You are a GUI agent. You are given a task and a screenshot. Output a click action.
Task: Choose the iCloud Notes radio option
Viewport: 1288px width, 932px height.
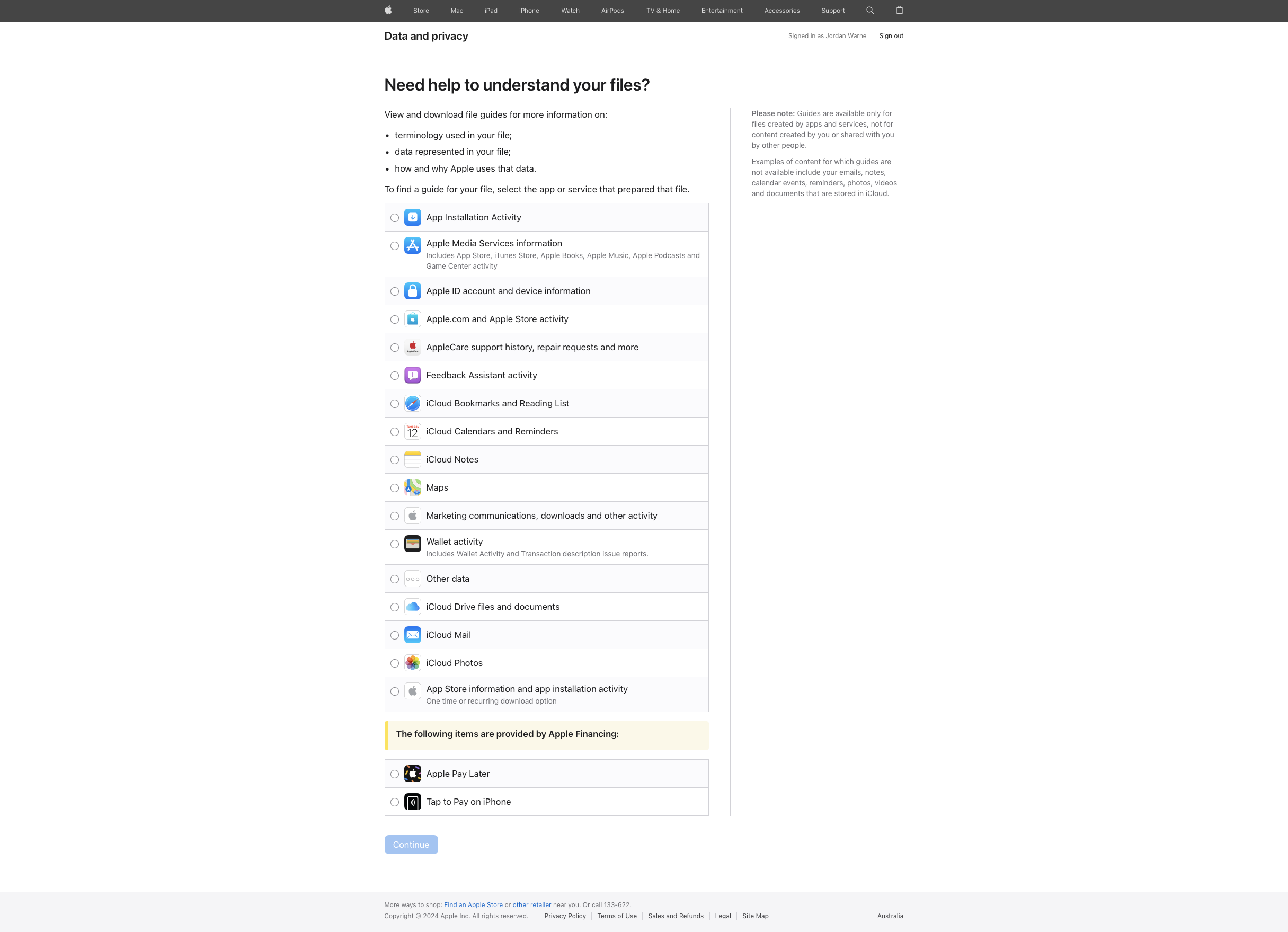[395, 459]
